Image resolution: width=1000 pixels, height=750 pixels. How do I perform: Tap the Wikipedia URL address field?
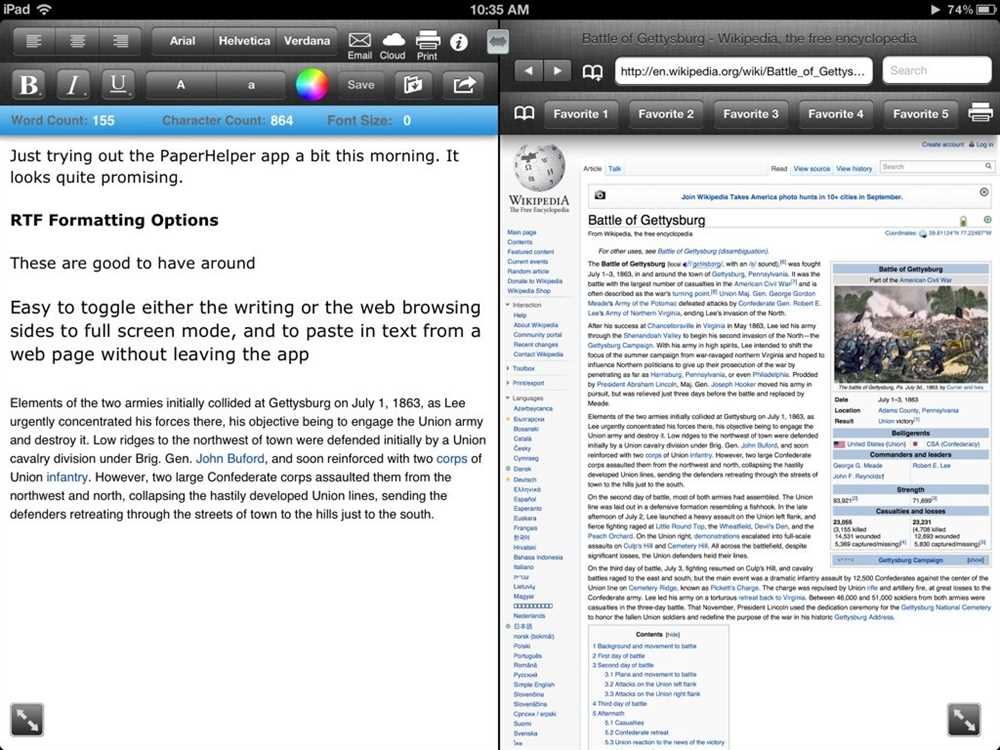point(743,71)
